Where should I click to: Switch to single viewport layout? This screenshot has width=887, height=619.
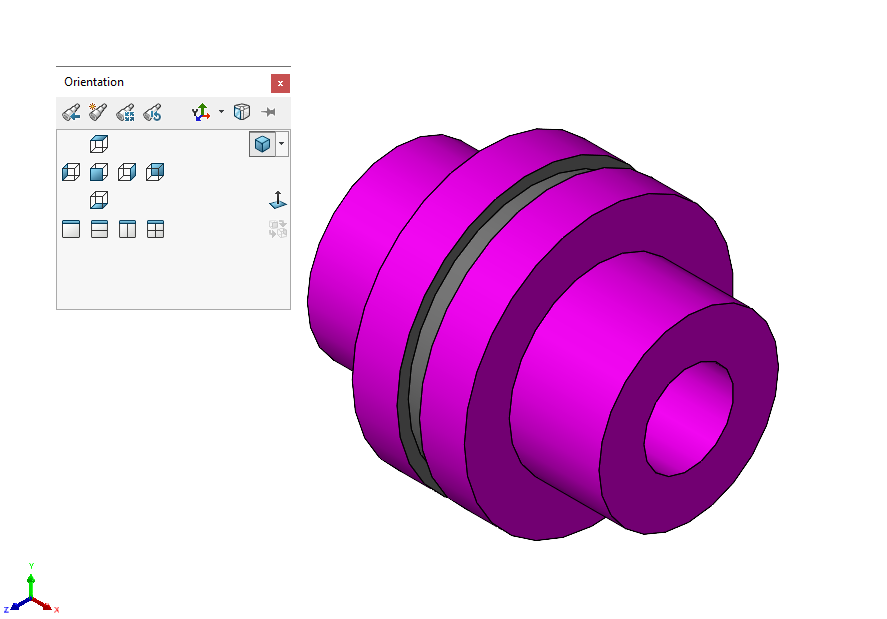click(x=70, y=228)
